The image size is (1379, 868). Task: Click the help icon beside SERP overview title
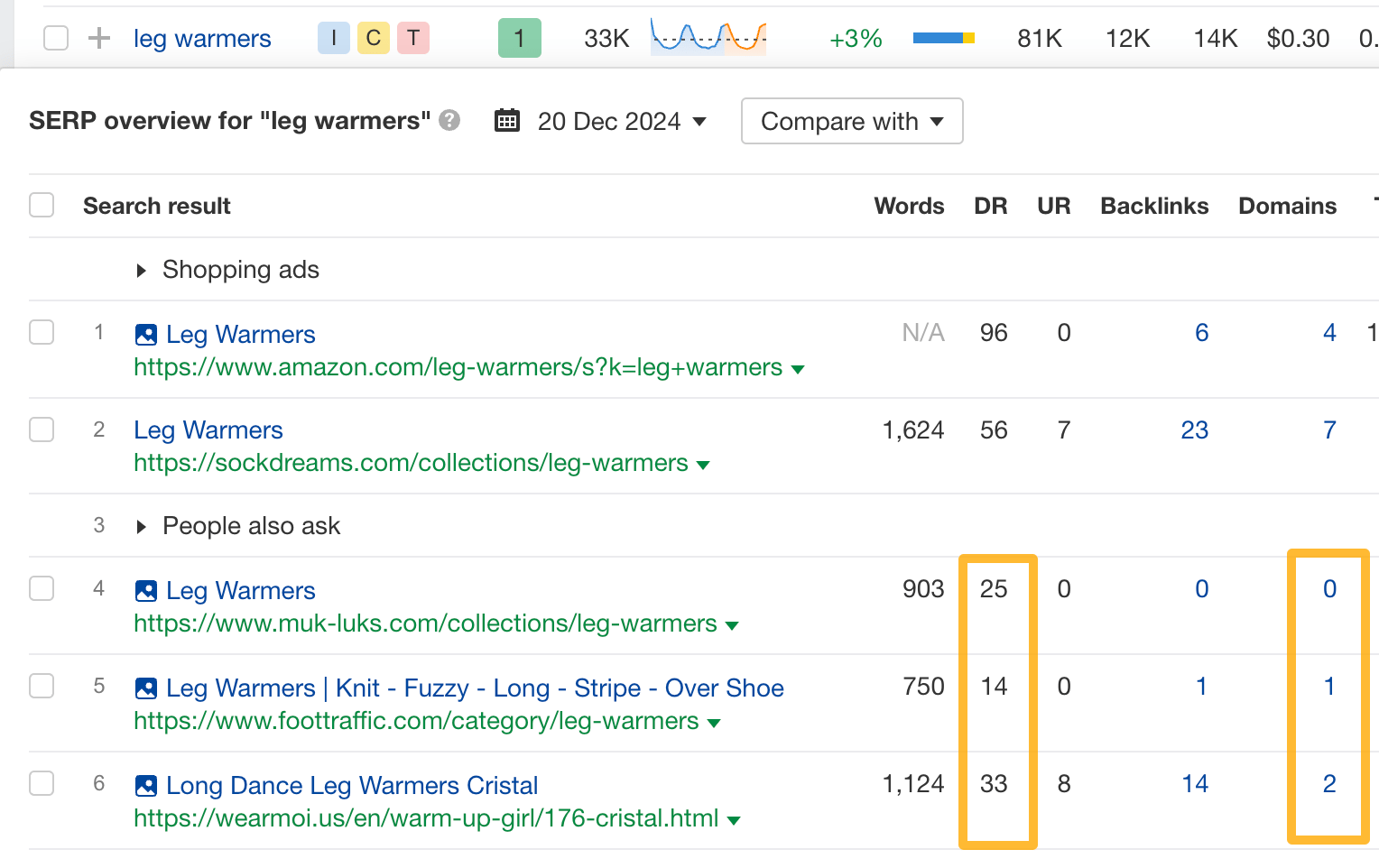pos(450,120)
